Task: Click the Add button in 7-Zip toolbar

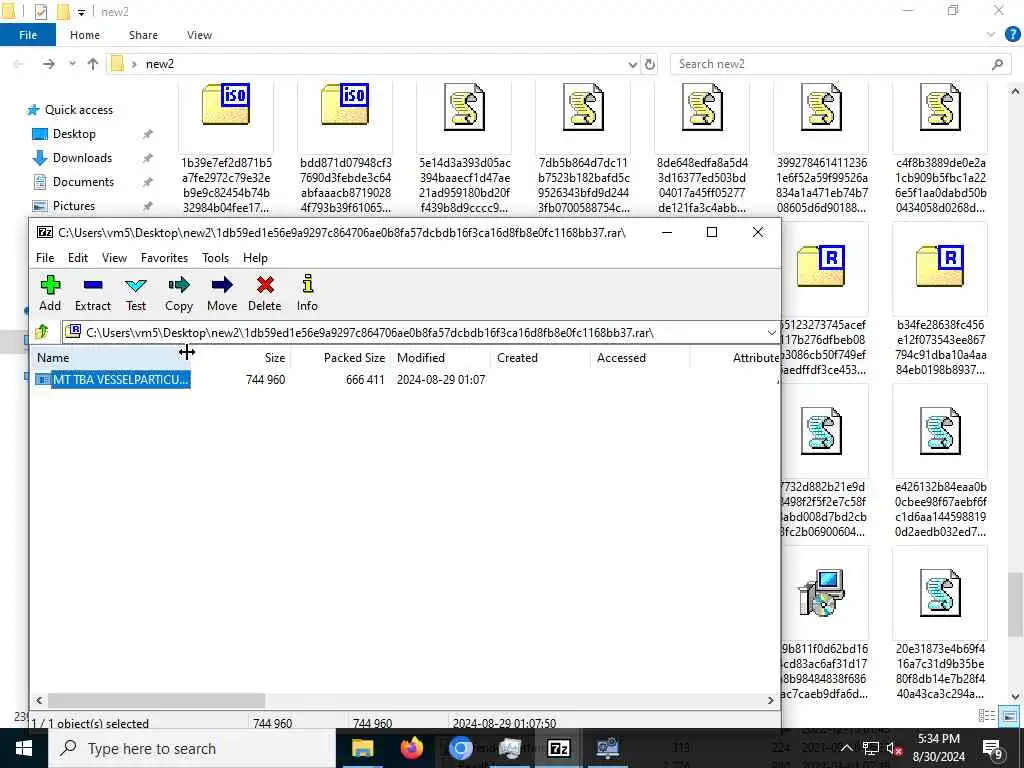Action: (50, 293)
